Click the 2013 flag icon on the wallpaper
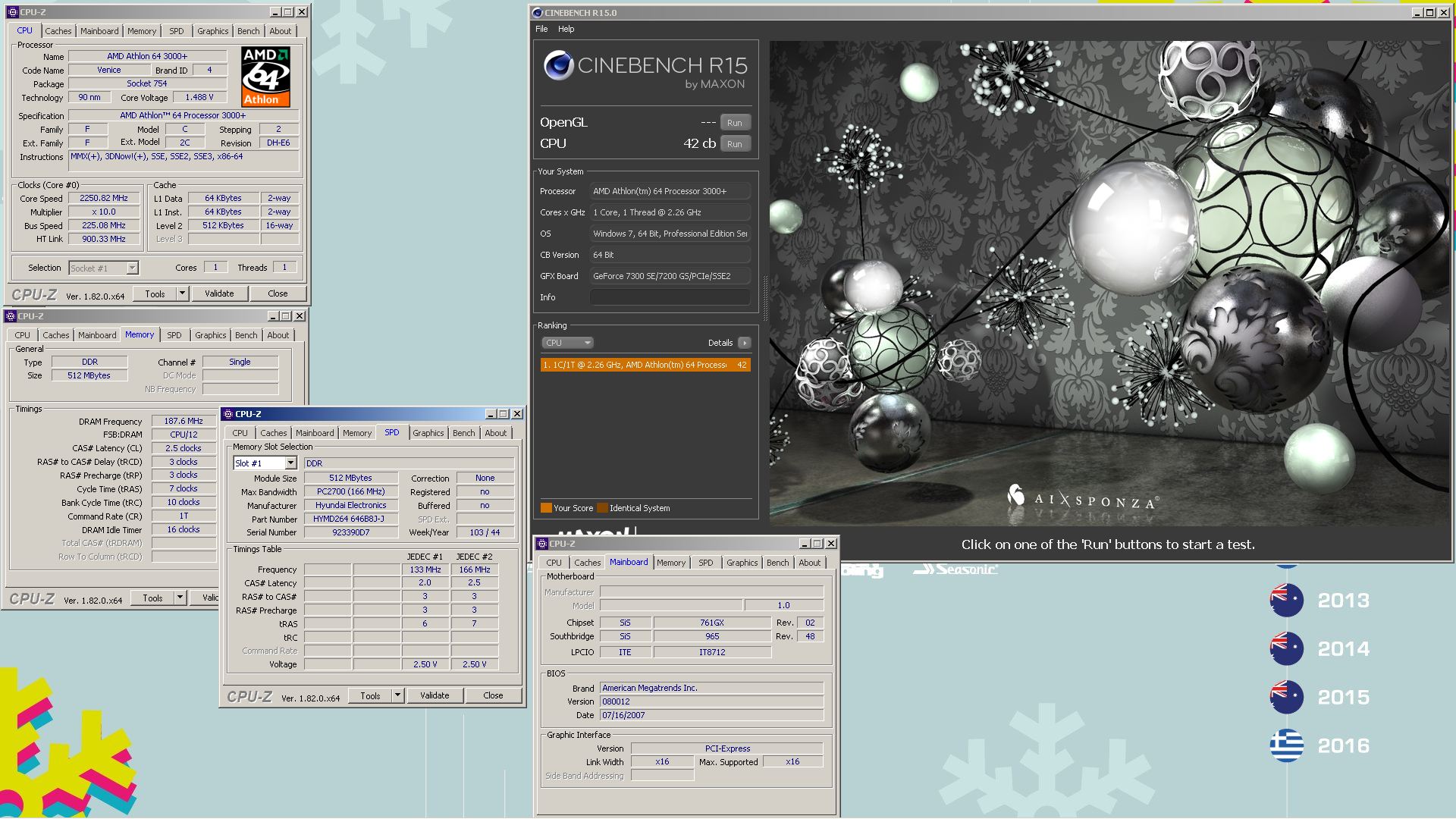The height and width of the screenshot is (819, 1456). 1287,600
